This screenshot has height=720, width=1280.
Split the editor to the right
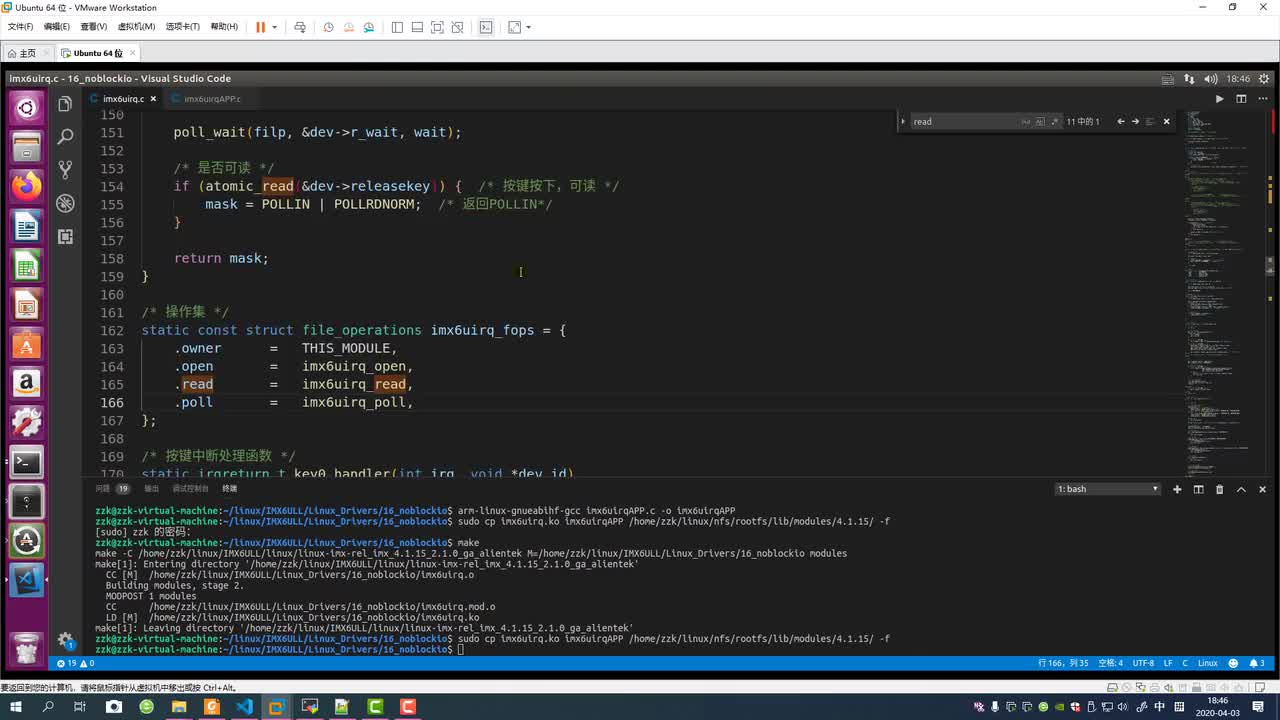1241,99
